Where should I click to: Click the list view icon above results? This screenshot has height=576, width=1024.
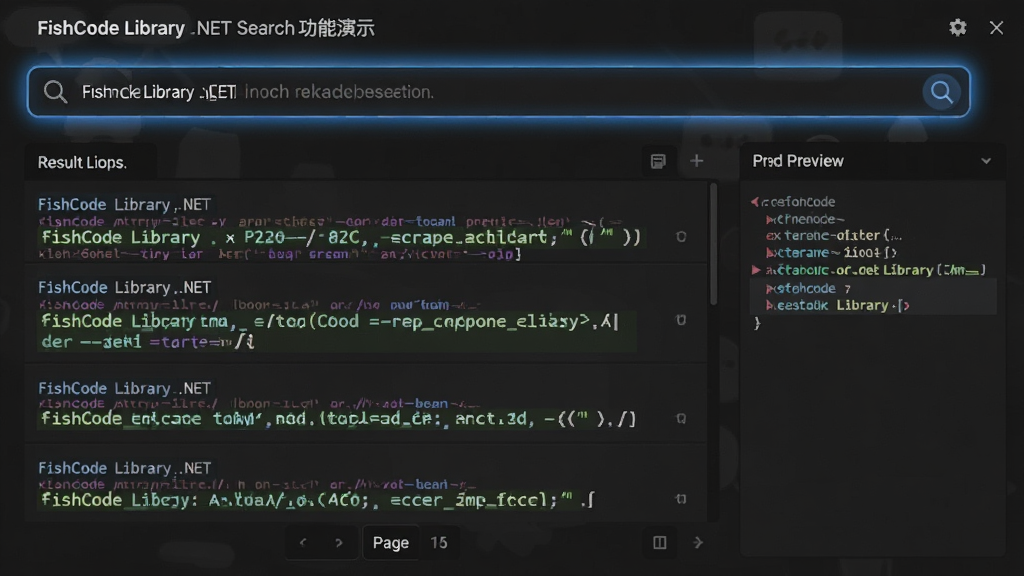[658, 161]
